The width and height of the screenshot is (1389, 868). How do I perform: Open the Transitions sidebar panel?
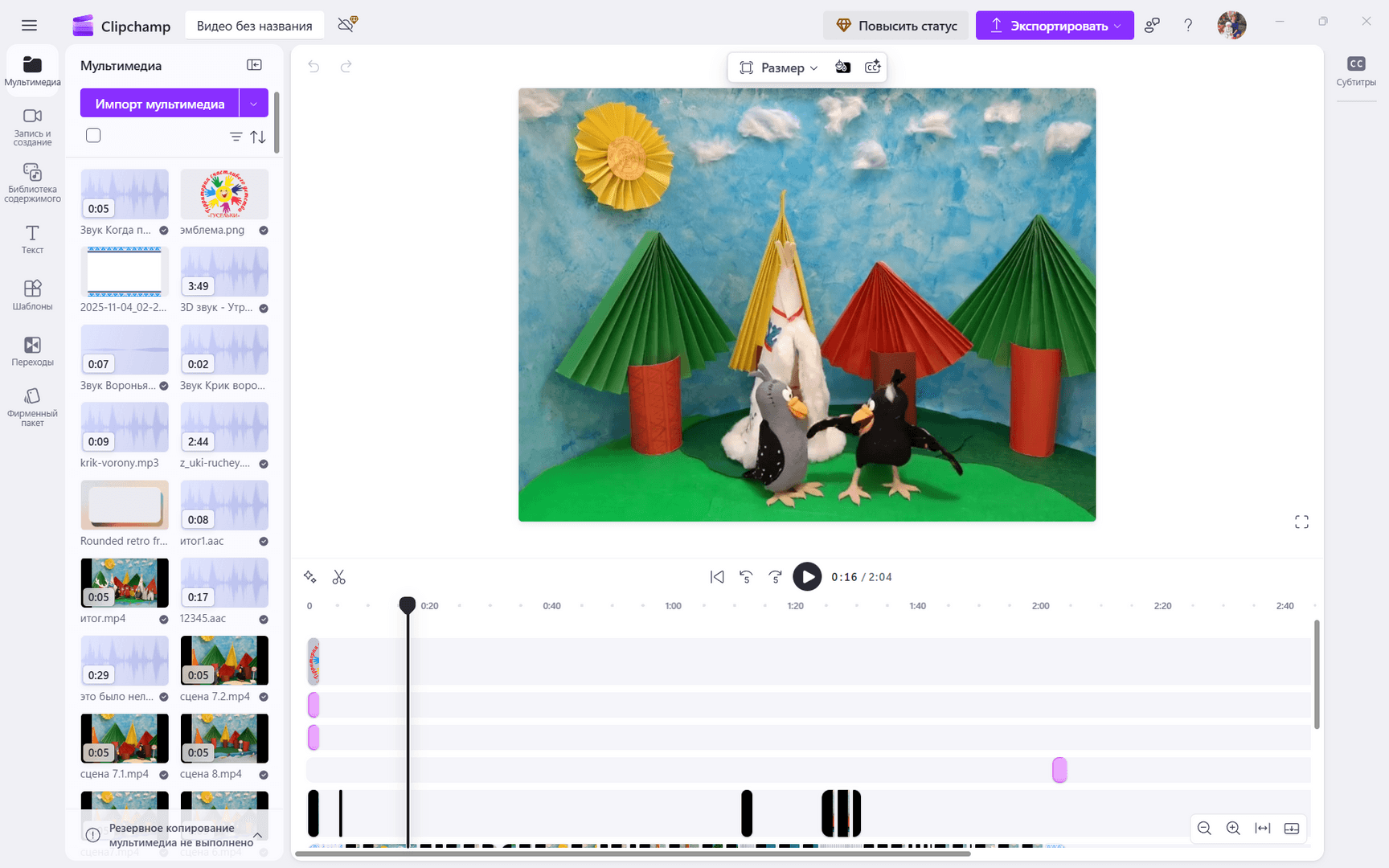[32, 351]
